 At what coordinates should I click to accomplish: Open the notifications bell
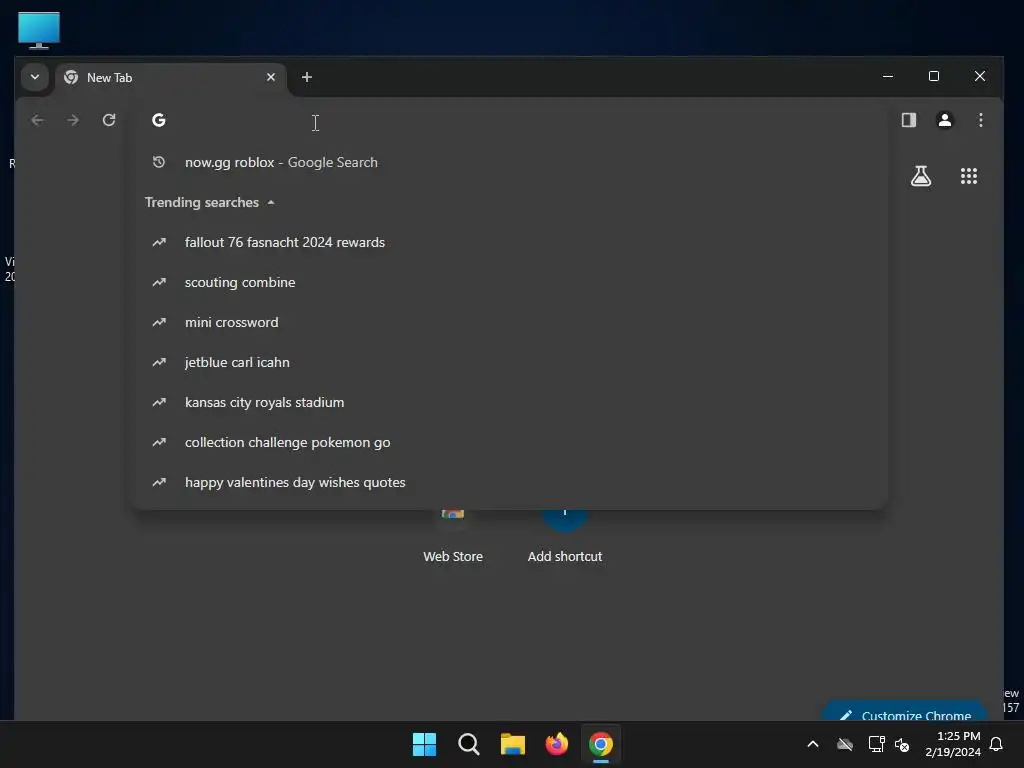(997, 744)
